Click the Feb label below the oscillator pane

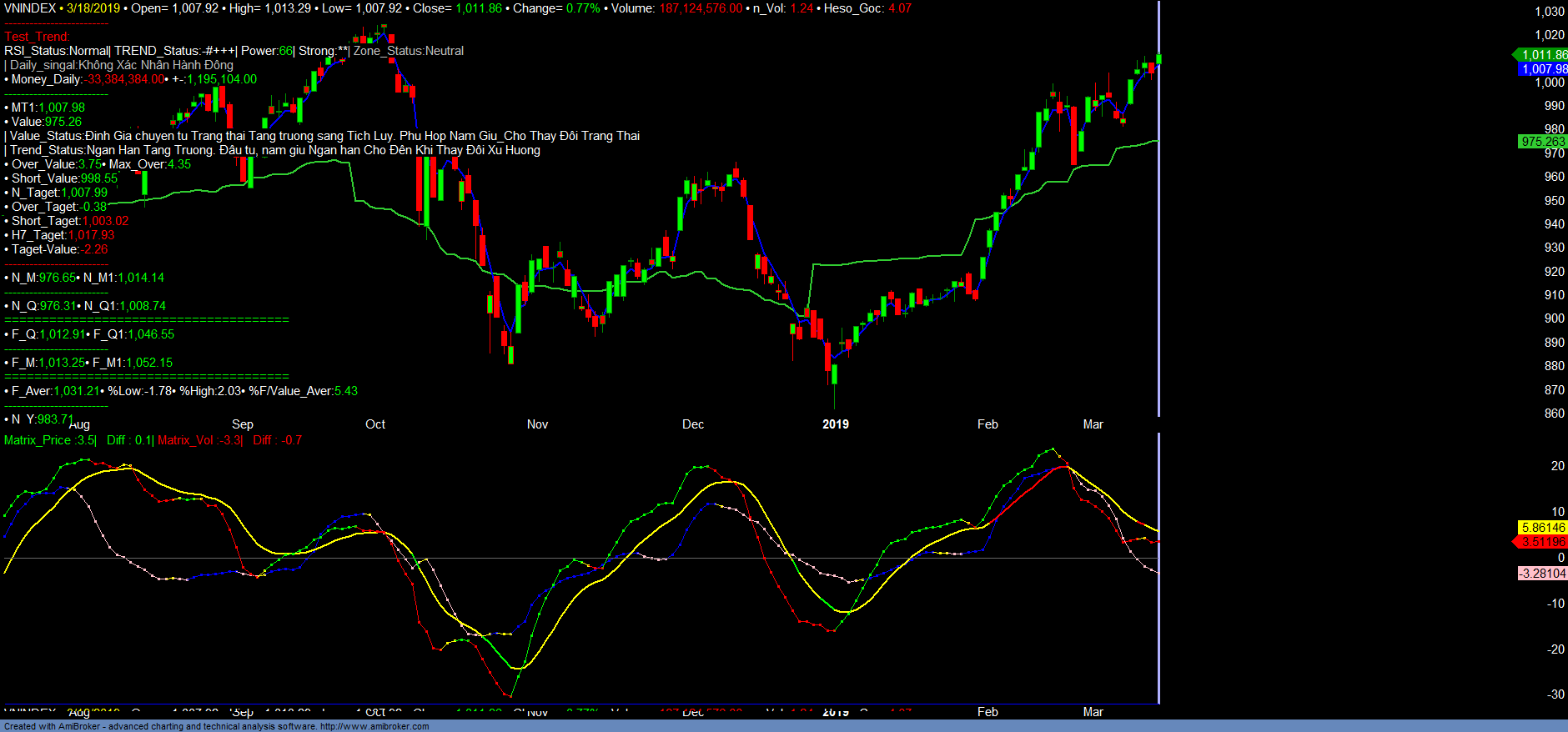coord(988,712)
